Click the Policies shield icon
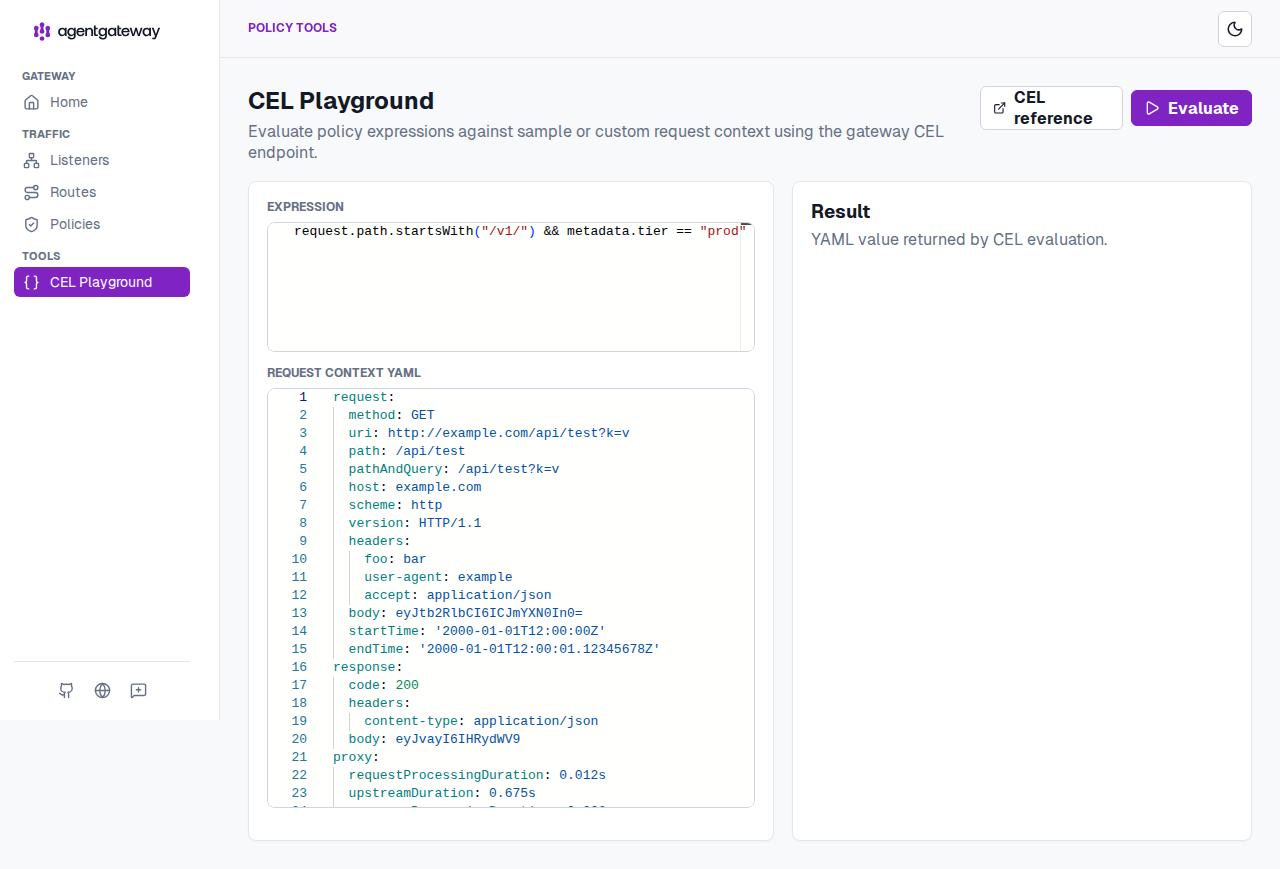The width and height of the screenshot is (1280, 869). tap(32, 224)
